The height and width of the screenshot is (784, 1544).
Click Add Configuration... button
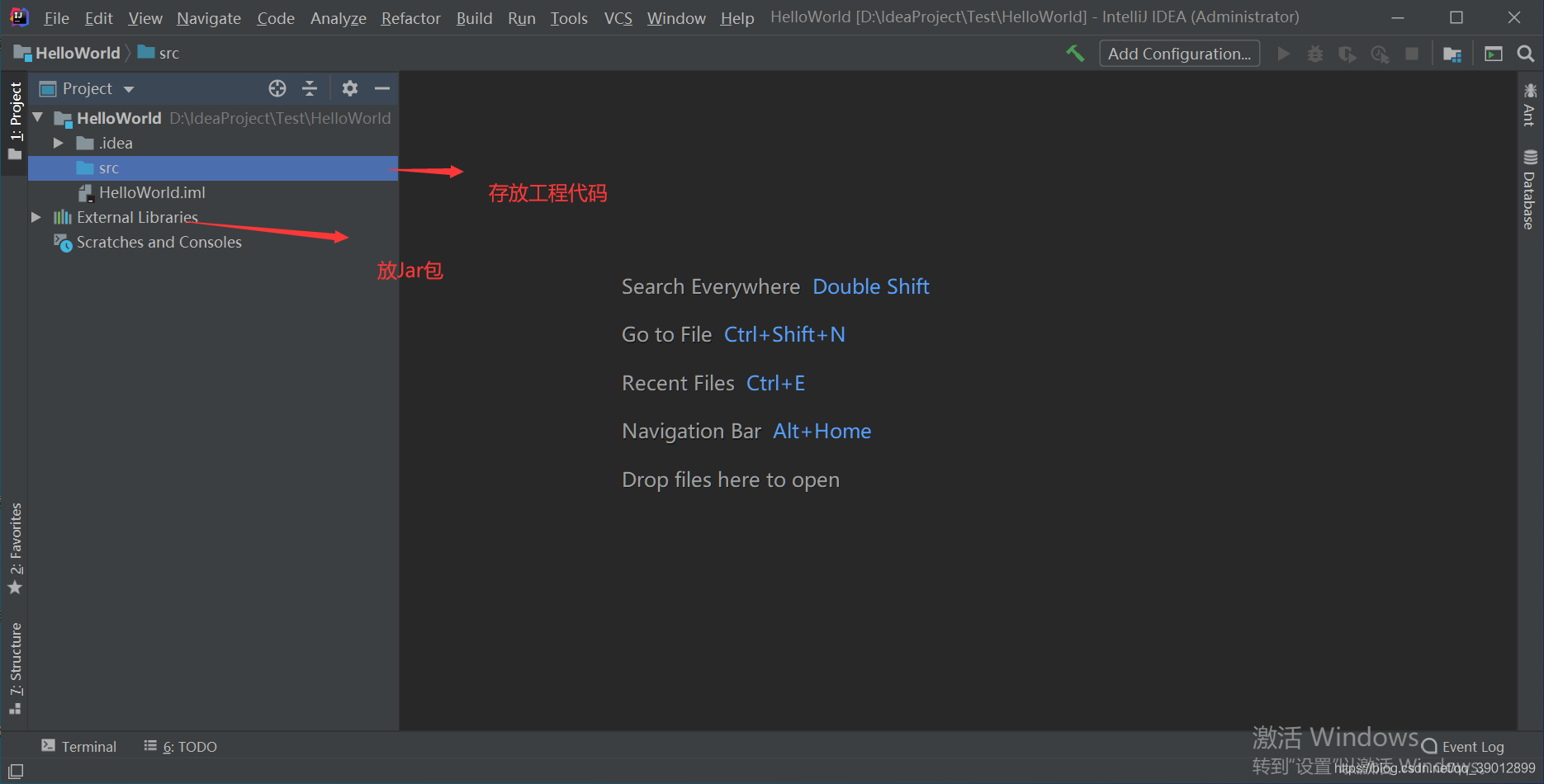click(x=1179, y=54)
